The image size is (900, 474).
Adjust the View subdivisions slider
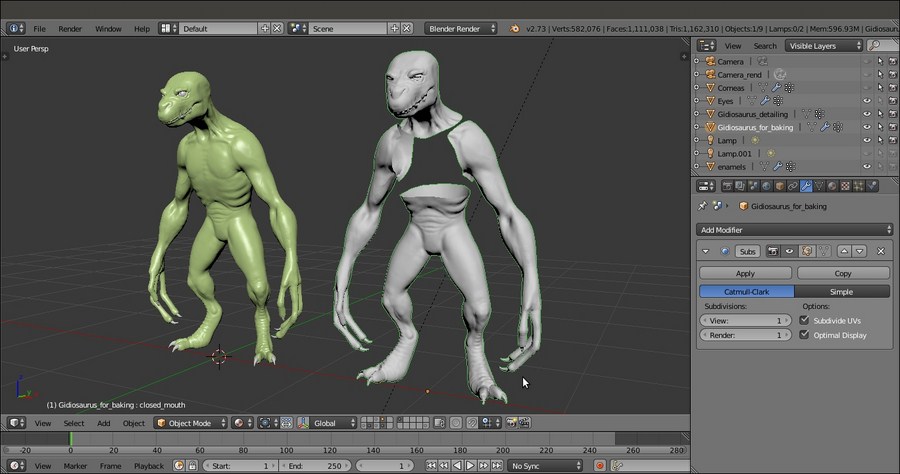click(x=746, y=321)
